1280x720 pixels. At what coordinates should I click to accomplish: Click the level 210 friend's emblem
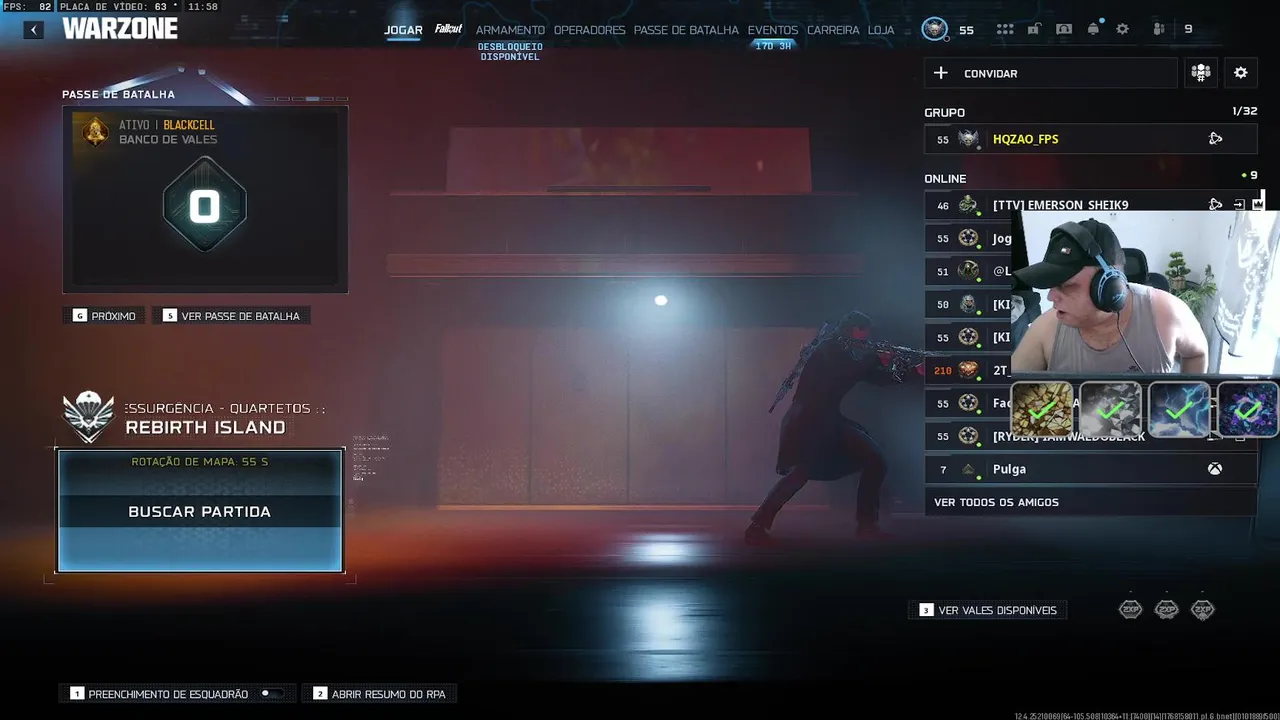[x=969, y=370]
